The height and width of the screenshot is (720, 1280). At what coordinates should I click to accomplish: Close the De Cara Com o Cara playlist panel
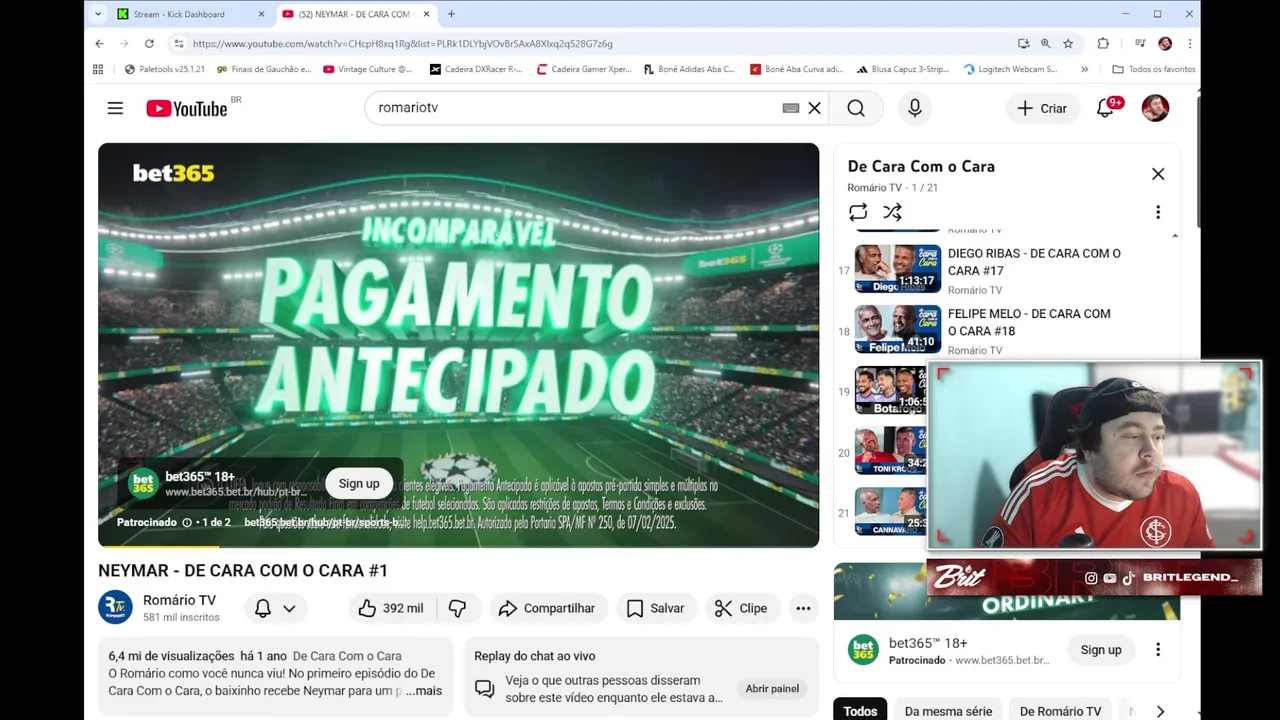coord(1158,174)
